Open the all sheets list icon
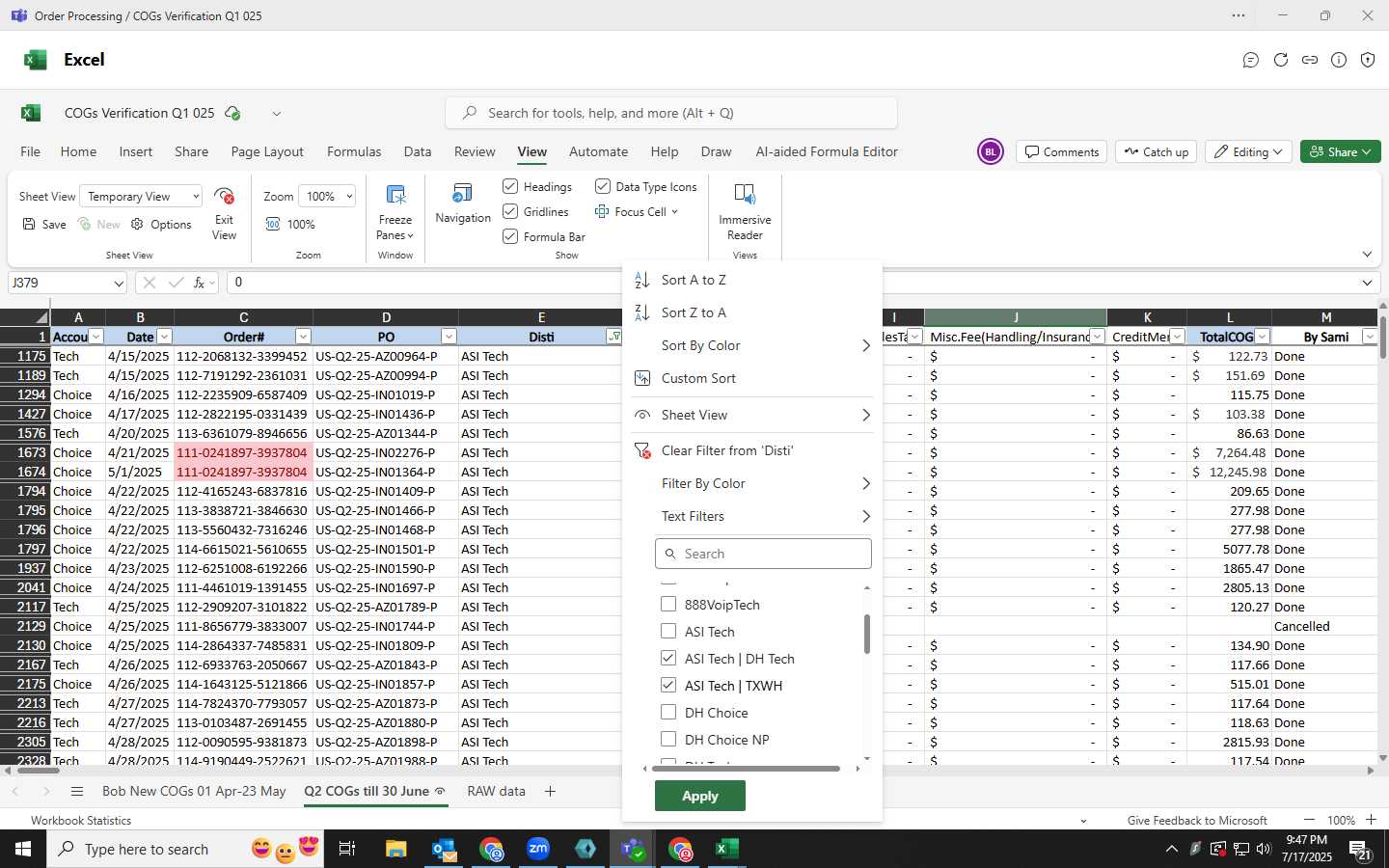Image resolution: width=1389 pixels, height=868 pixels. click(77, 791)
